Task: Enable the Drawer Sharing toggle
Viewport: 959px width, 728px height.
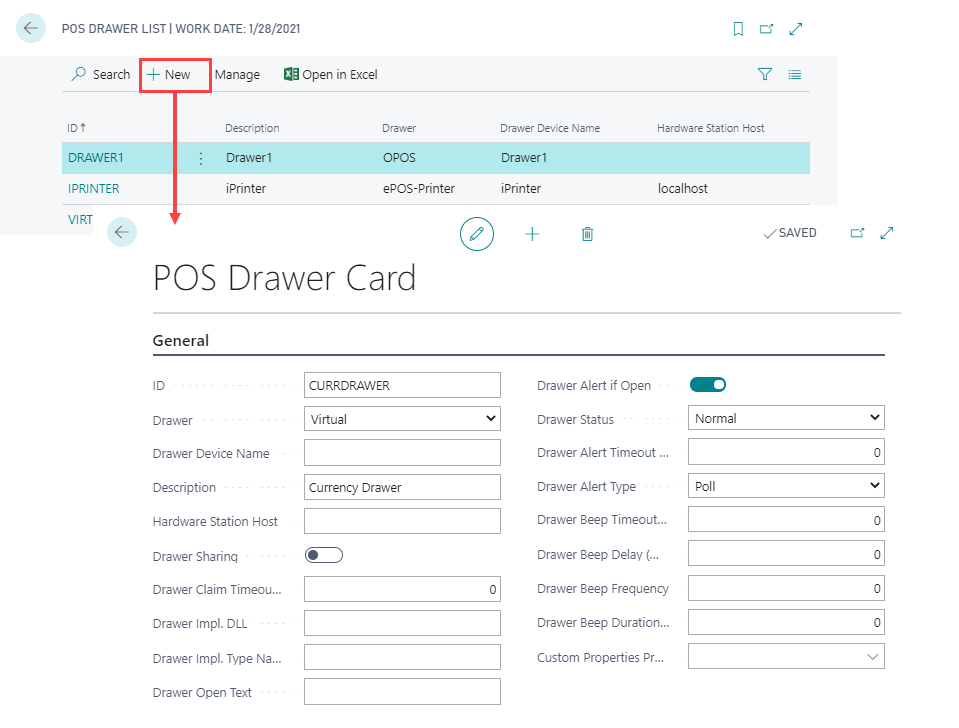Action: click(x=324, y=555)
